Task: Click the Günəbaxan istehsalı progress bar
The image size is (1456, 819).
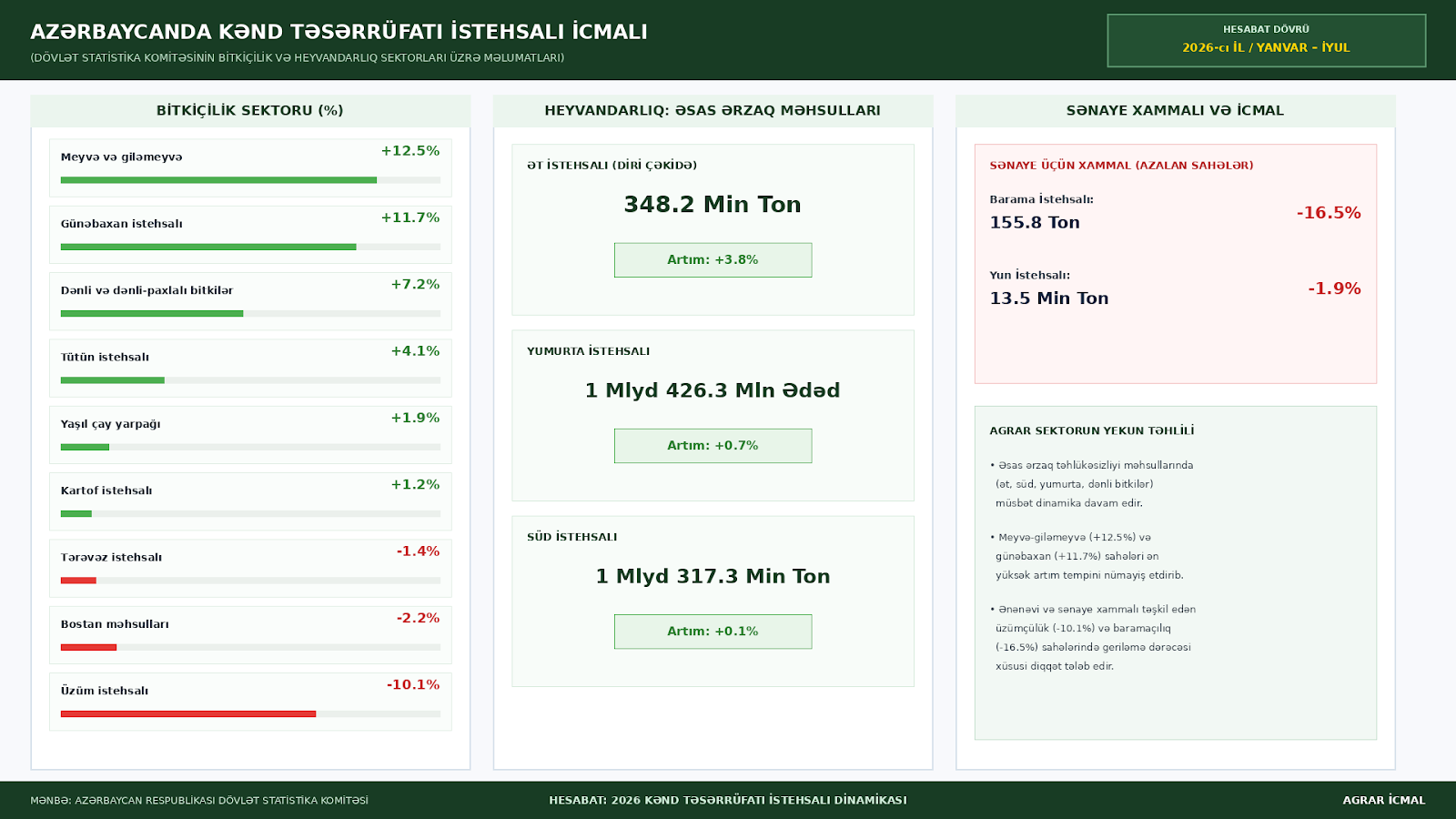Action: tap(250, 247)
